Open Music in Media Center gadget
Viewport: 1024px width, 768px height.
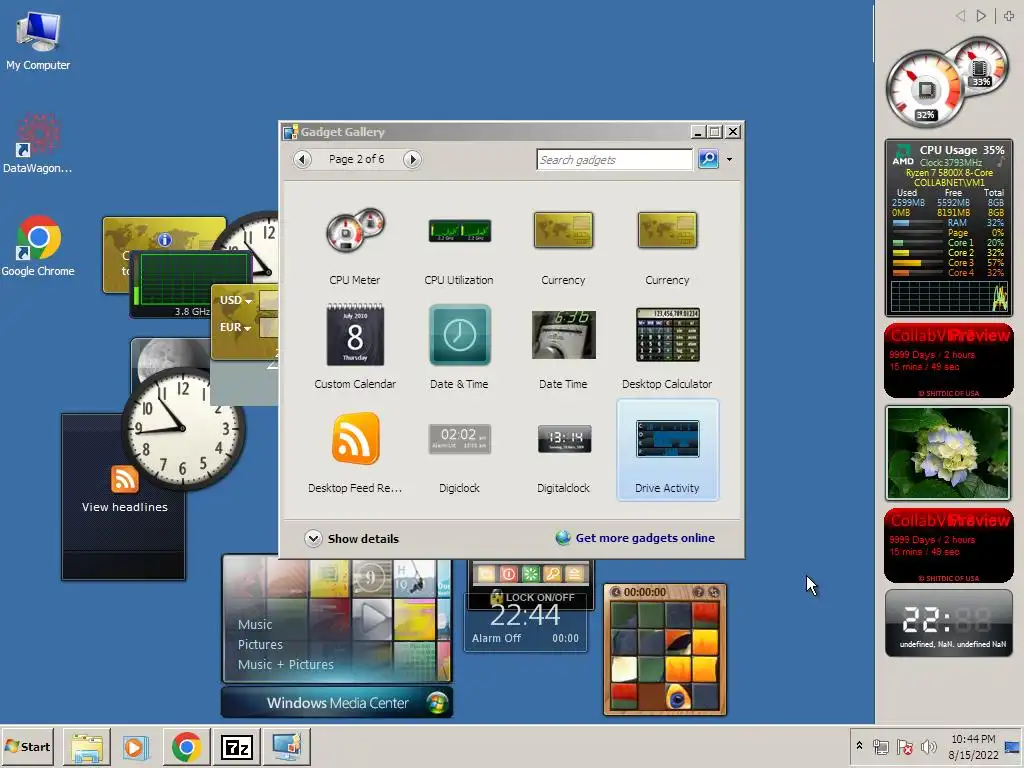[x=255, y=624]
